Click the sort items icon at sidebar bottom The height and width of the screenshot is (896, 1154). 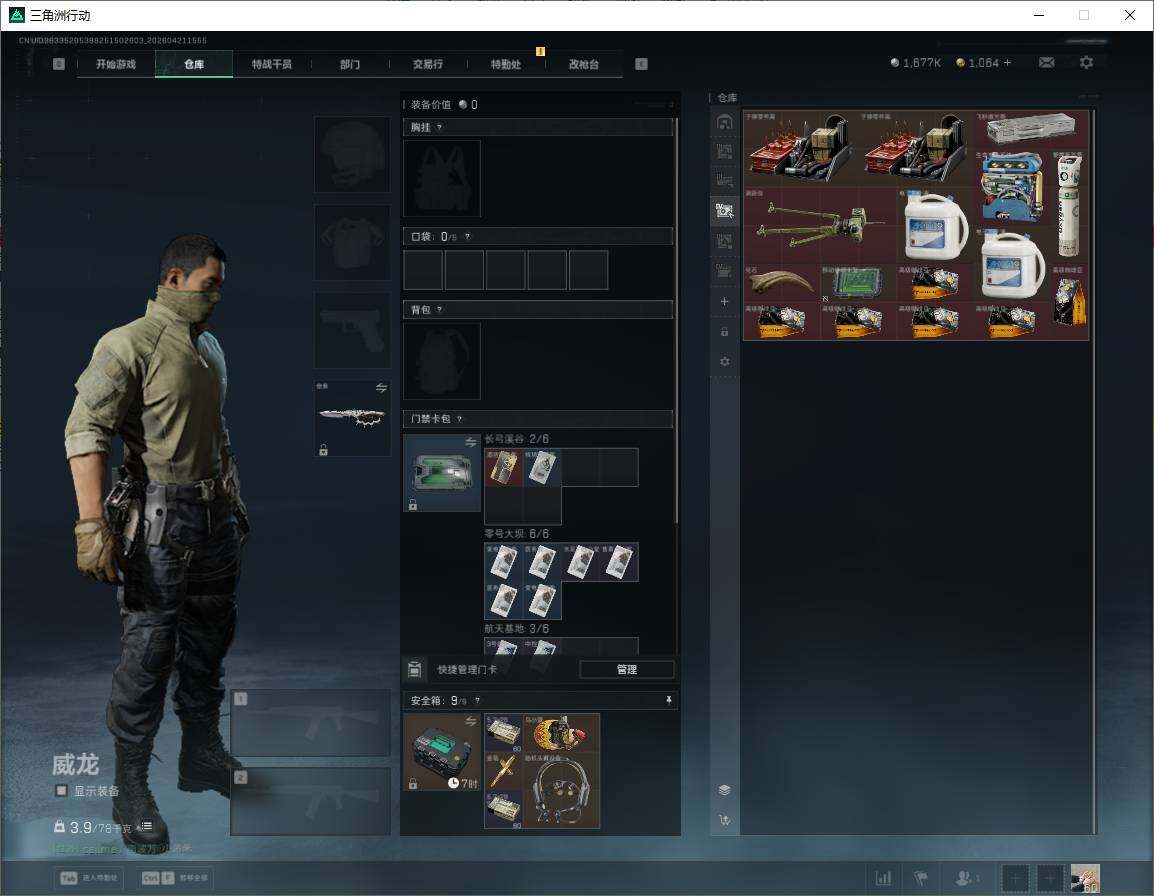725,819
